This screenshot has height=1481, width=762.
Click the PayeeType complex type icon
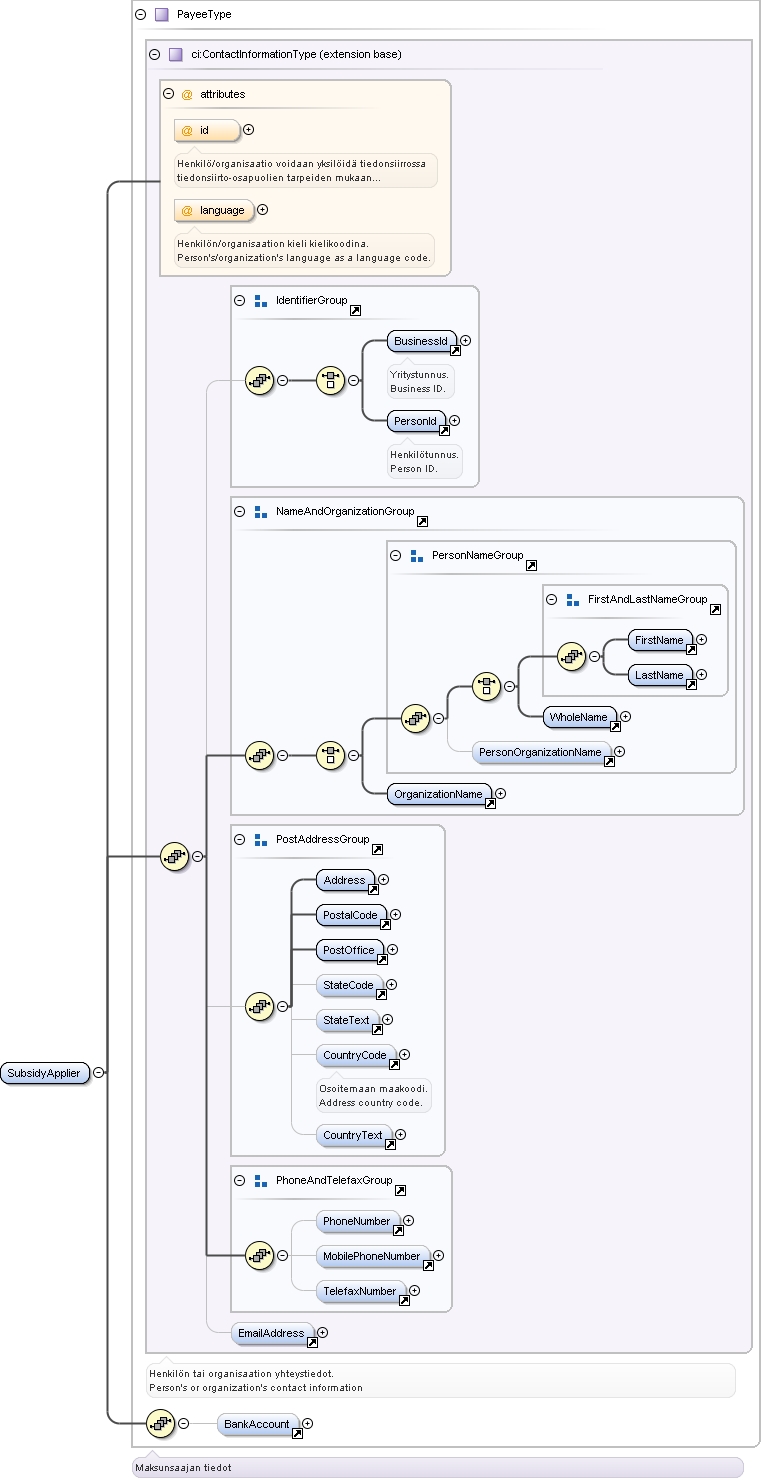(161, 15)
